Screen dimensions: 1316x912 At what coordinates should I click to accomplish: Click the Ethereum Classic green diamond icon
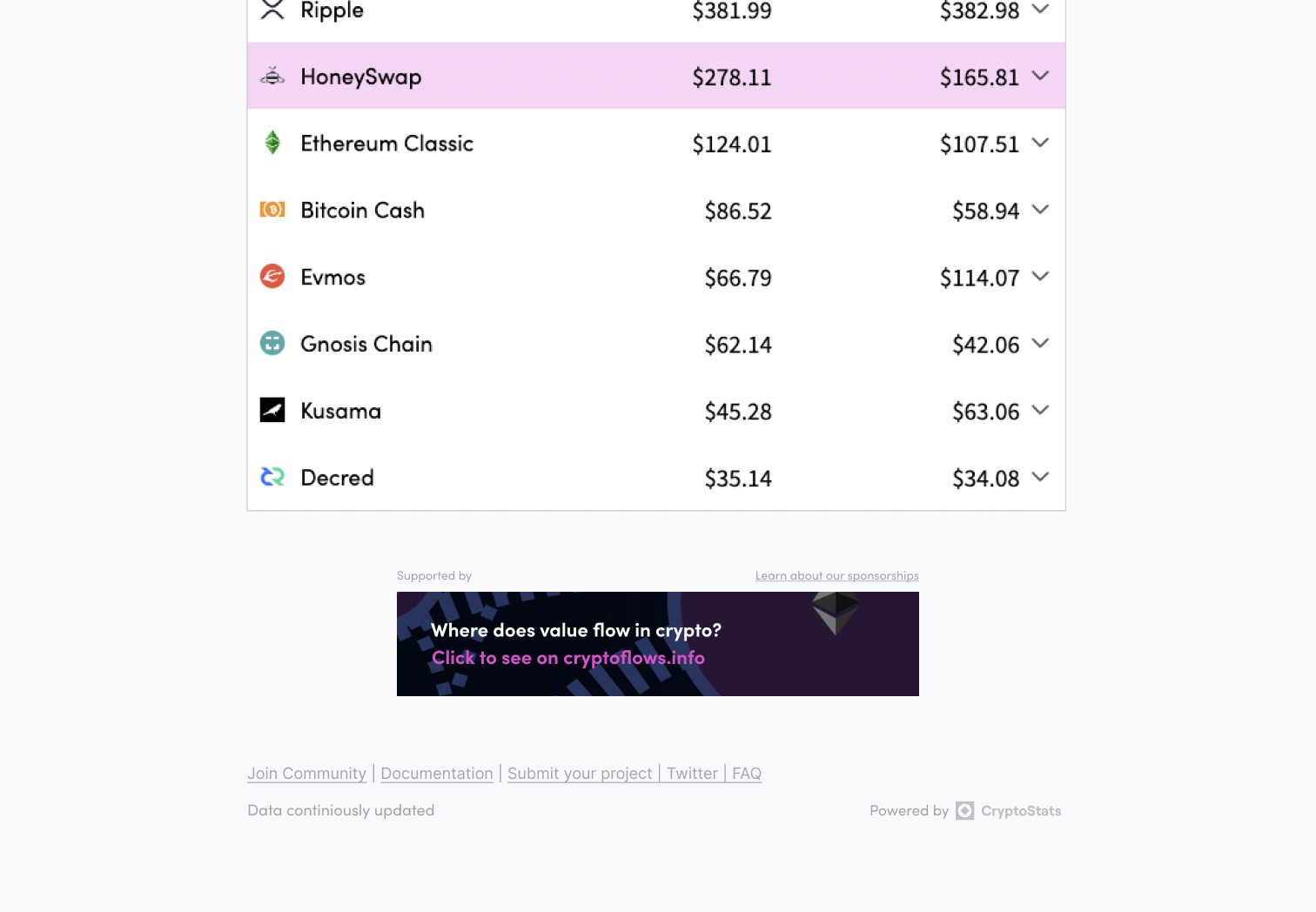point(272,143)
